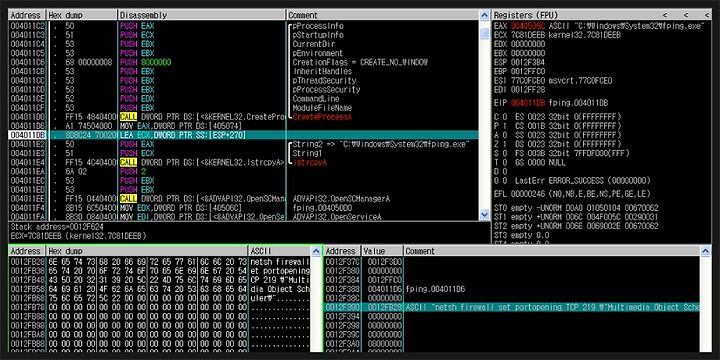
Task: Click the P flag with CS segment row
Action: click(557, 126)
